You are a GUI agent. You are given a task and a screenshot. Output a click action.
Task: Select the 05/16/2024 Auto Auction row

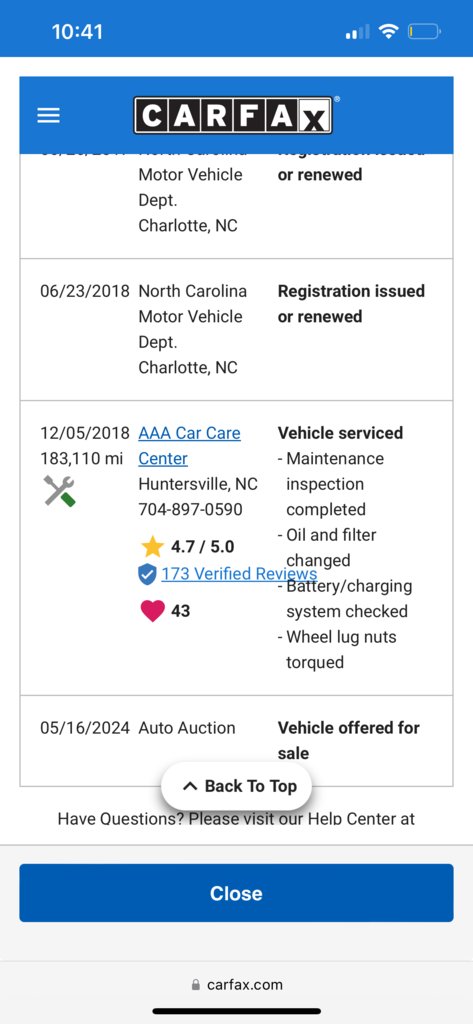click(x=236, y=741)
